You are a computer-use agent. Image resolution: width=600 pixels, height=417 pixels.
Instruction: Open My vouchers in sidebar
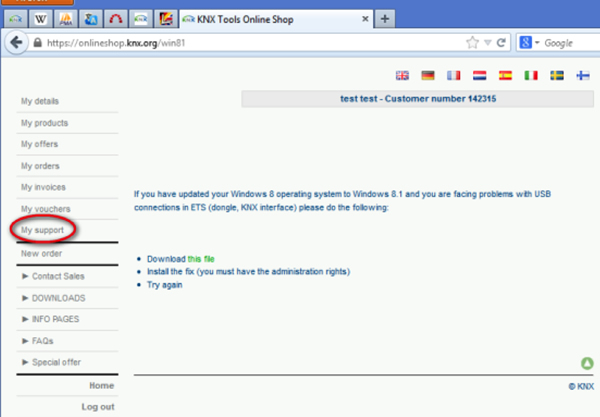(x=46, y=209)
